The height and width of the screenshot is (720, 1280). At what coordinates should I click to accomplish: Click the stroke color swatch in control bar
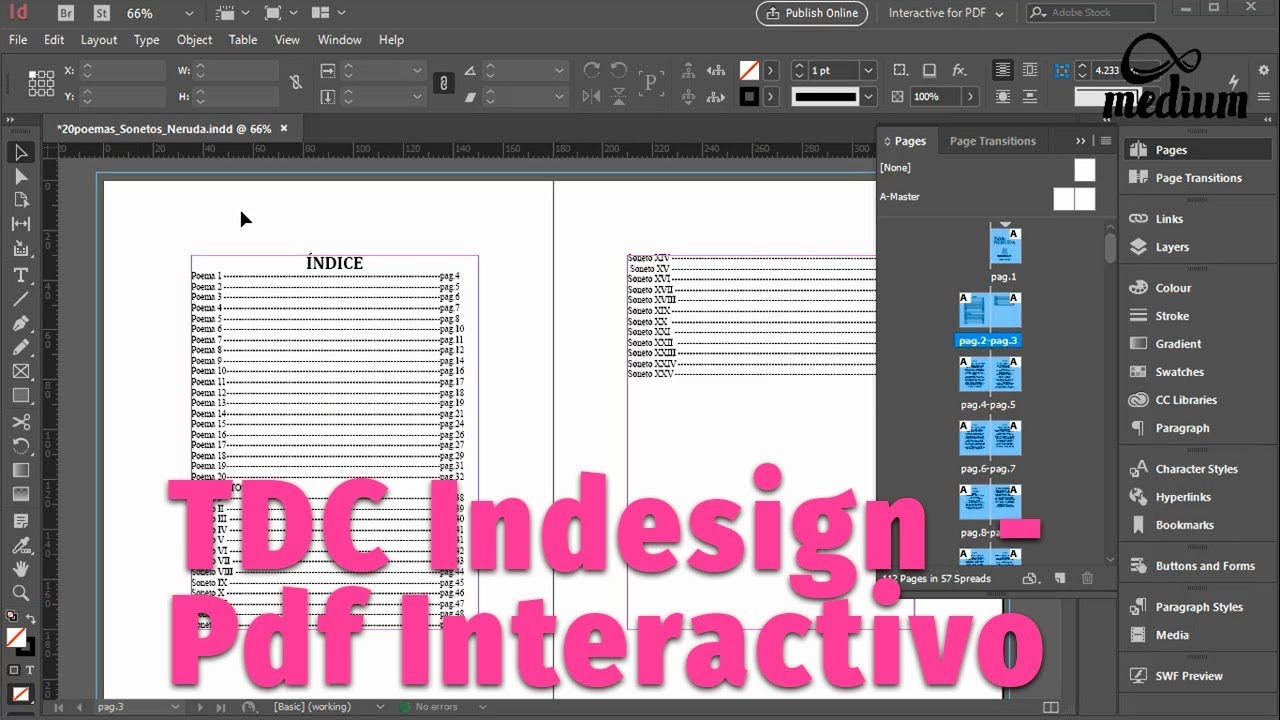pyautogui.click(x=748, y=97)
